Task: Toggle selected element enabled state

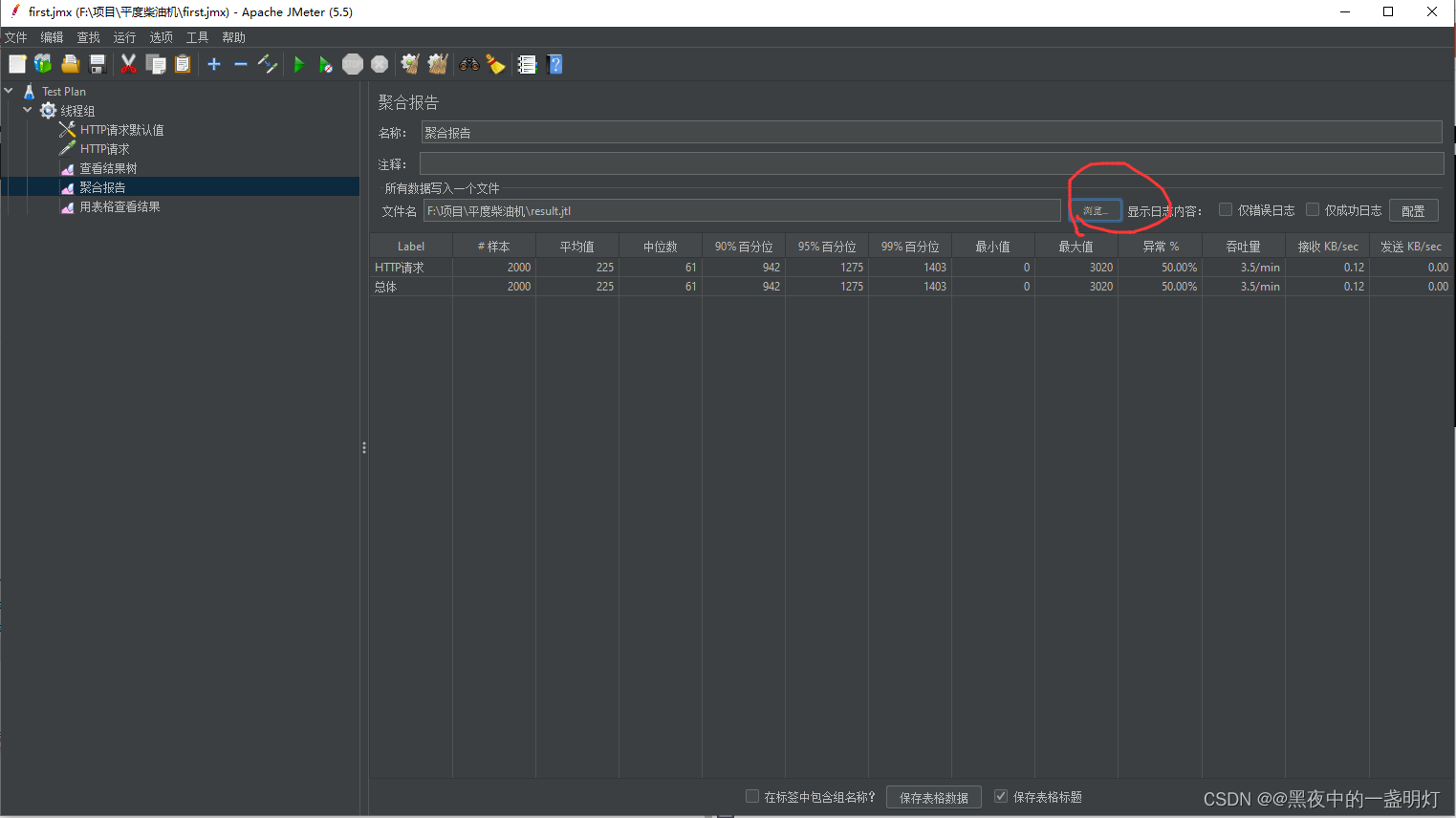Action: 268,64
